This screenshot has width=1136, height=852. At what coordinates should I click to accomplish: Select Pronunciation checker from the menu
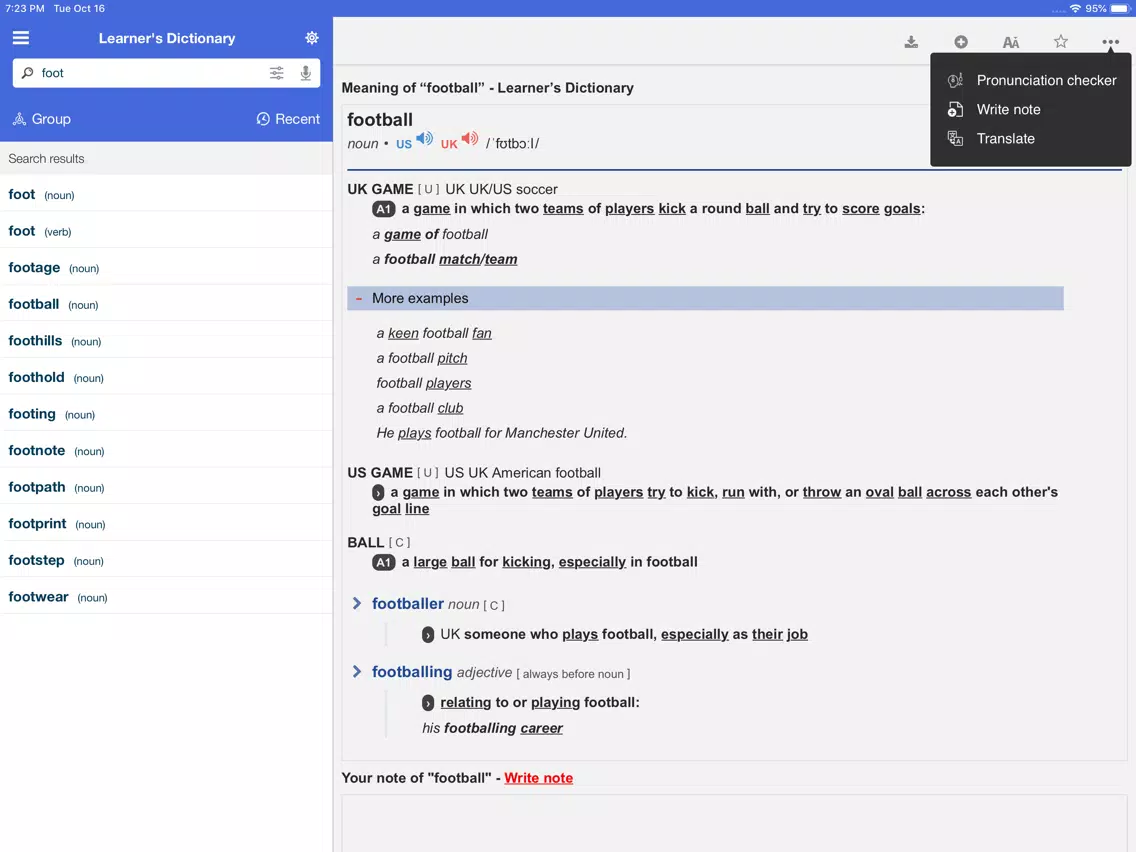1046,80
